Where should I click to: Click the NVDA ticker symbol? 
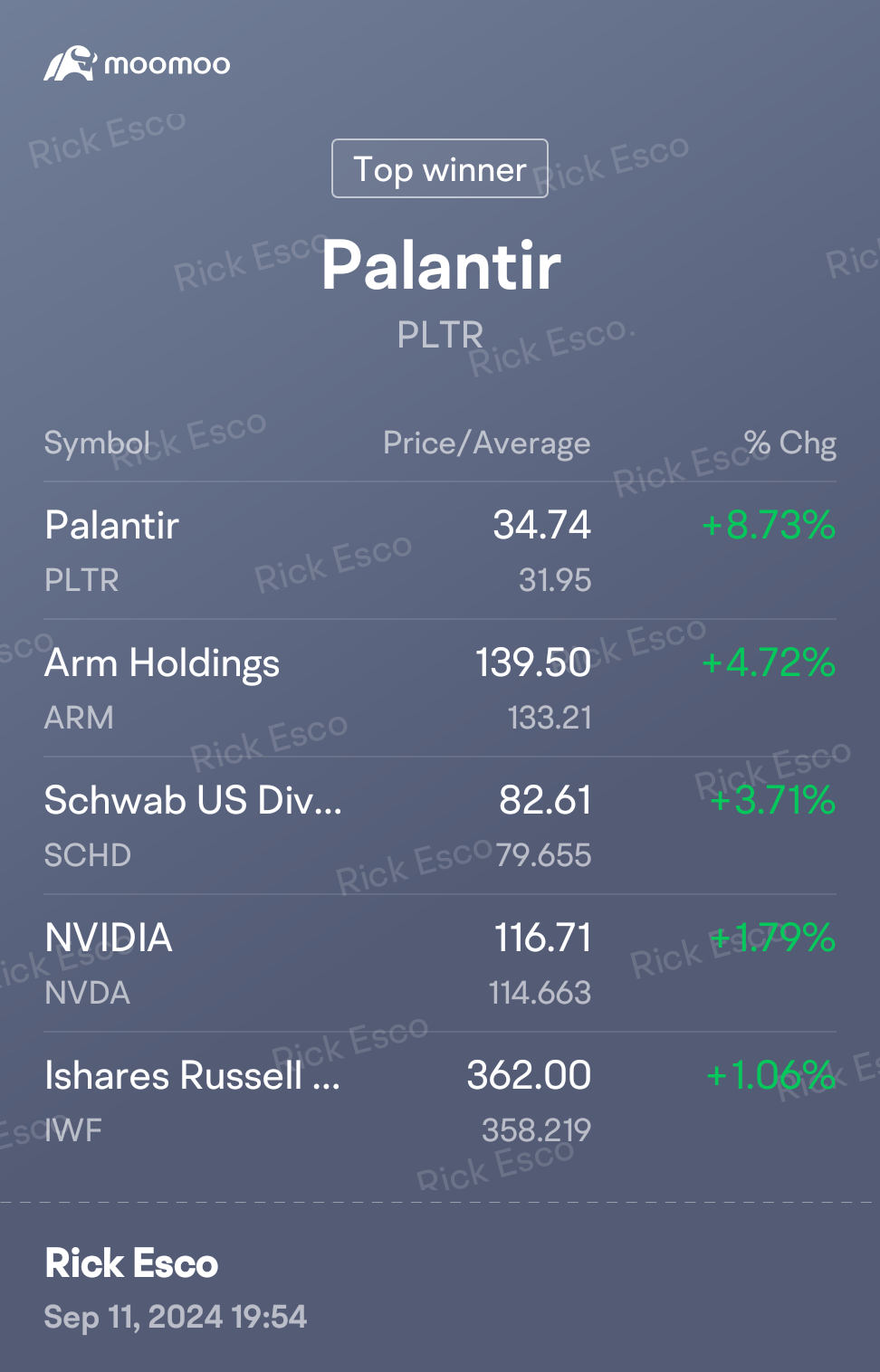coord(88,993)
